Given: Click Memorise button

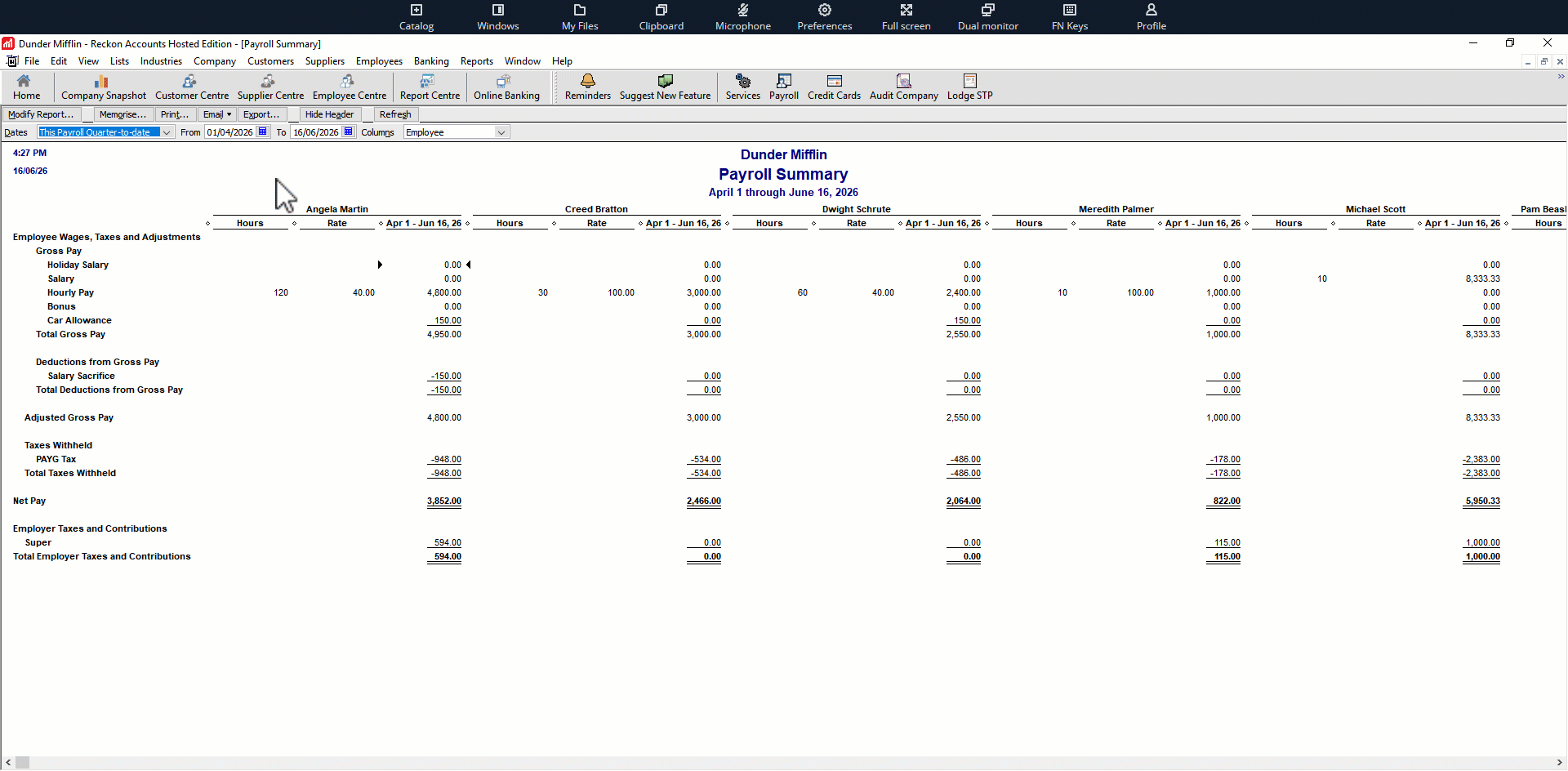Looking at the screenshot, I should (123, 114).
